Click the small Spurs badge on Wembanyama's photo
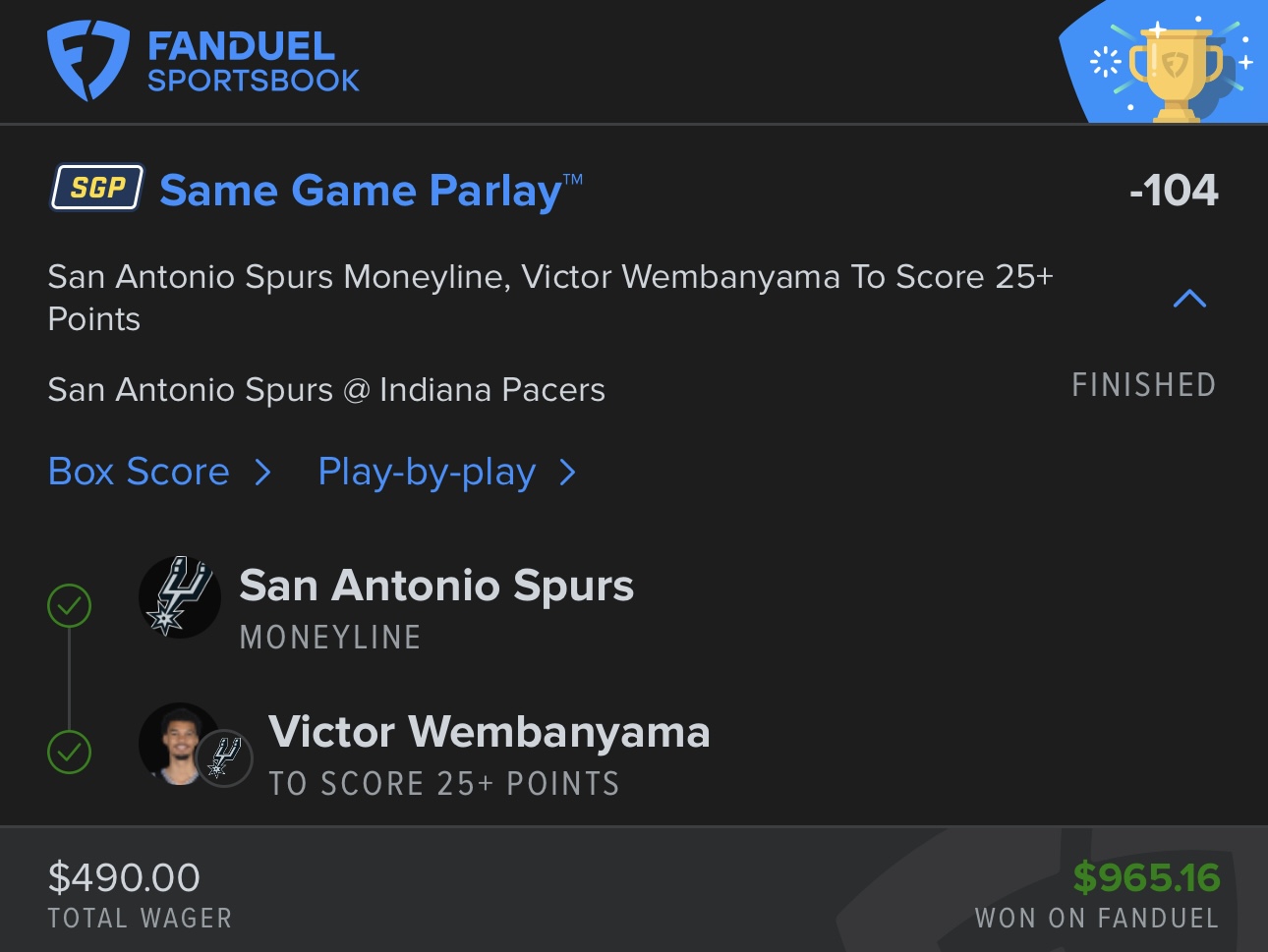The height and width of the screenshot is (952, 1268). tap(224, 758)
